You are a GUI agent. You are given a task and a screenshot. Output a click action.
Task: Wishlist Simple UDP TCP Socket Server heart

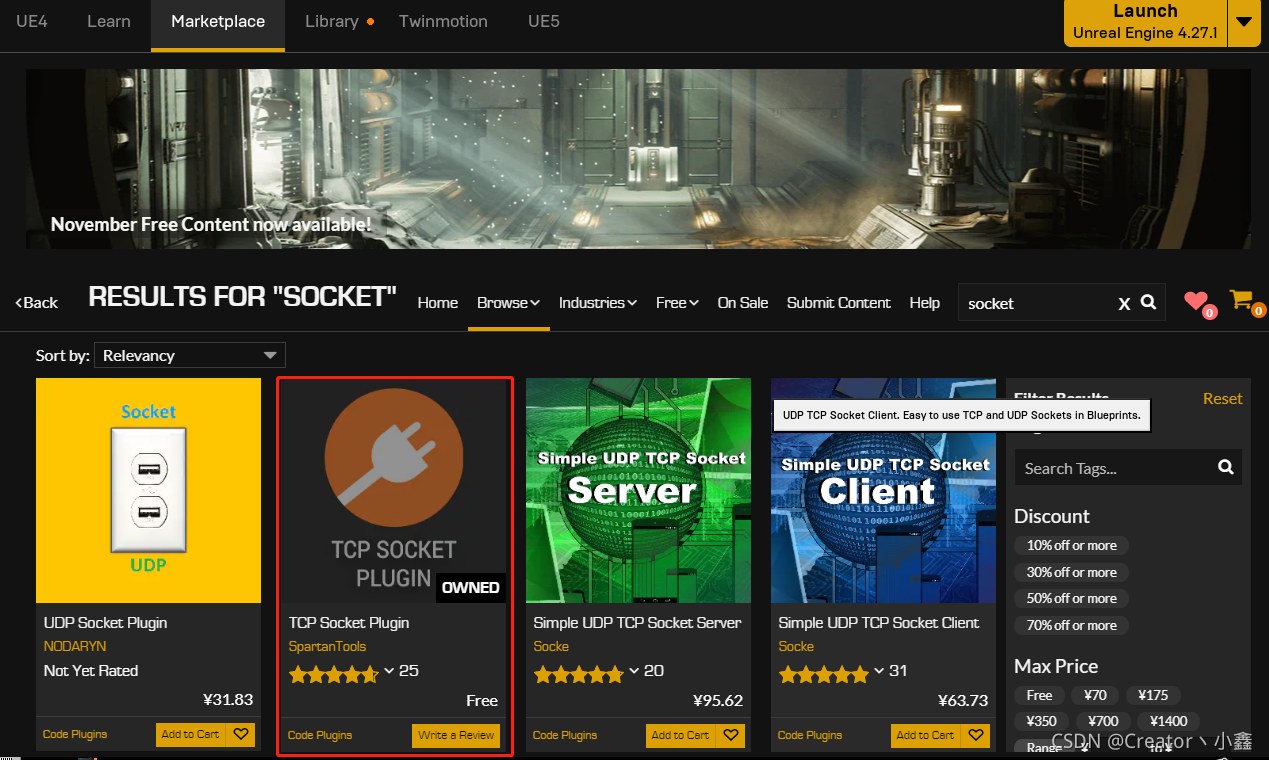pyautogui.click(x=731, y=735)
